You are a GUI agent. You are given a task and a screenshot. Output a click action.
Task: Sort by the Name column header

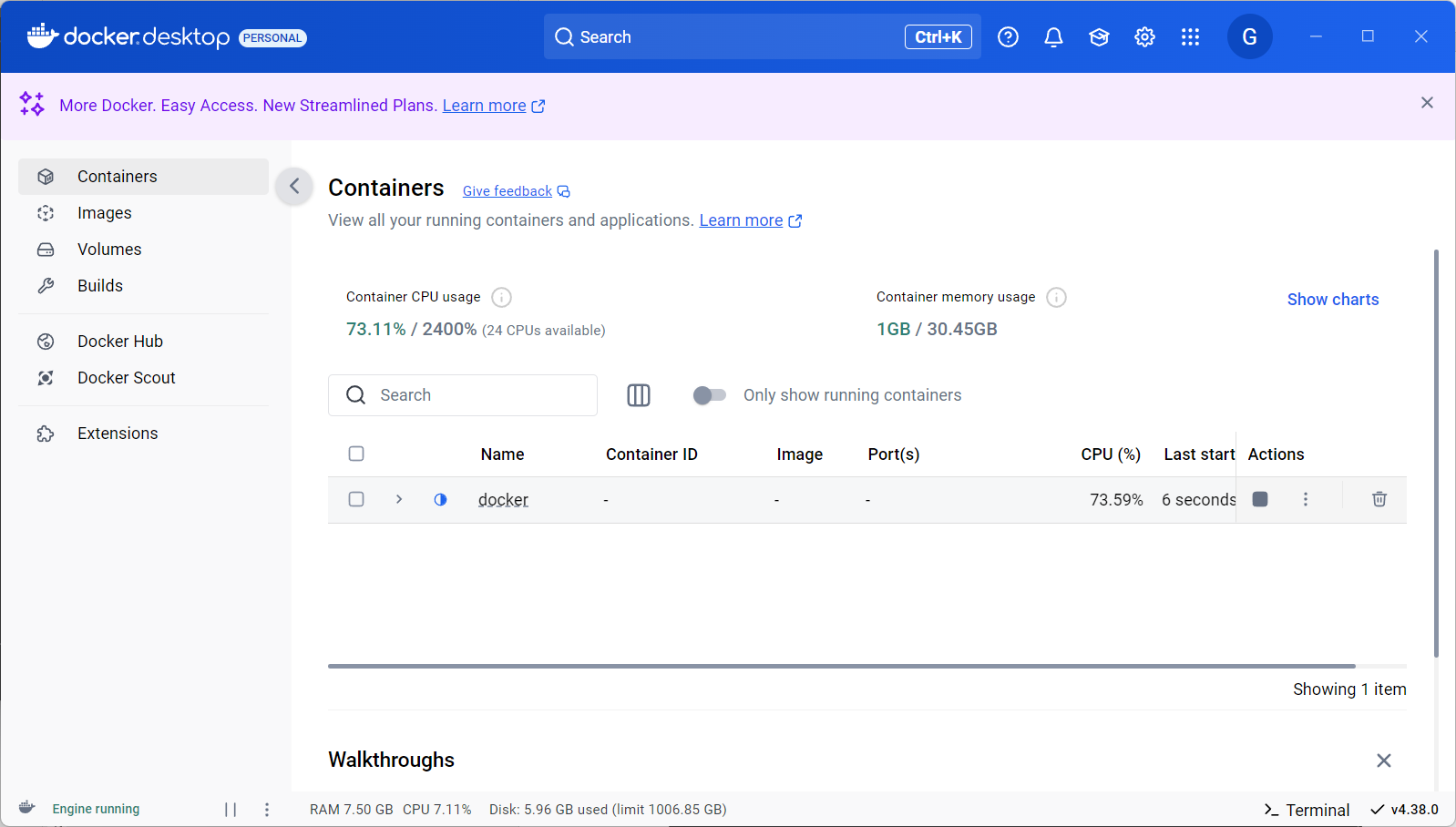502,454
